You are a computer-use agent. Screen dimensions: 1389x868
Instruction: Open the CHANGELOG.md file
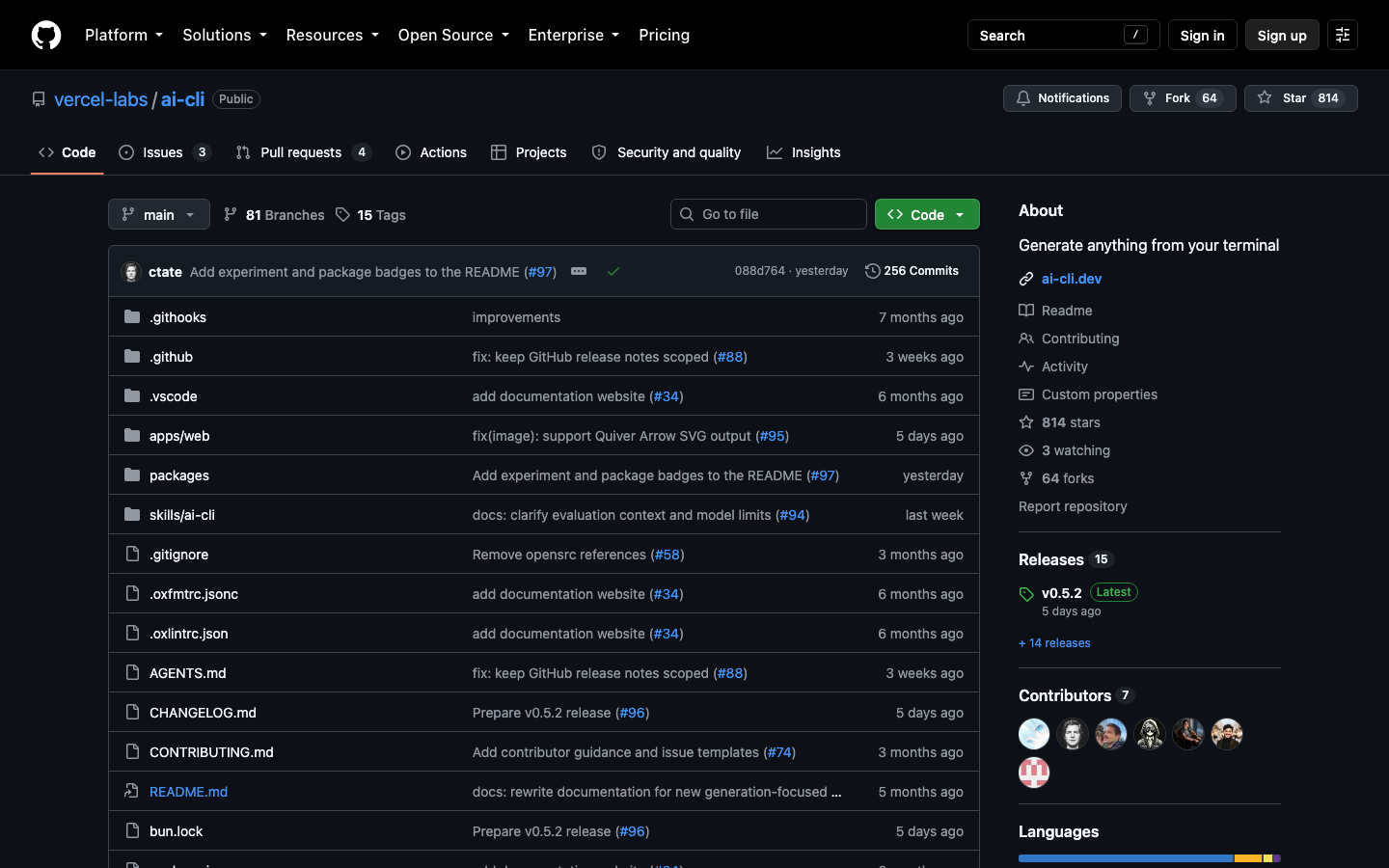click(x=203, y=713)
